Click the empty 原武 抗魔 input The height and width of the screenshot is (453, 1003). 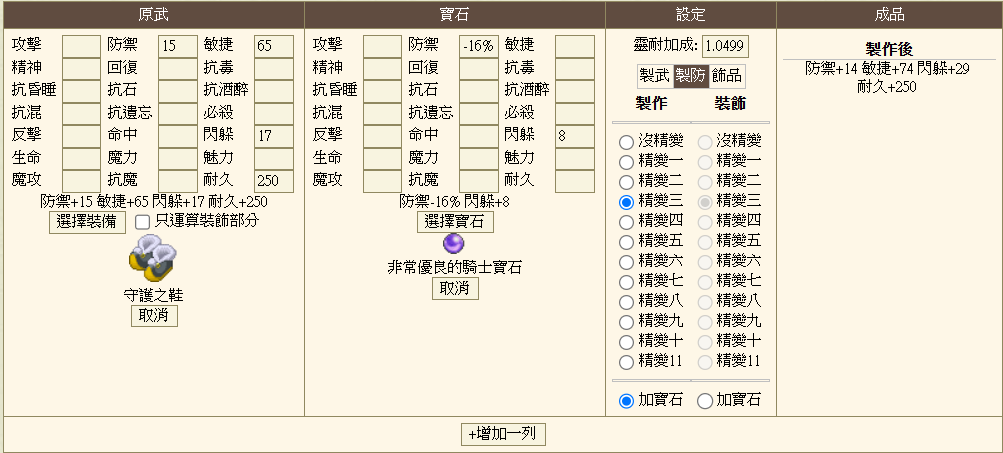pyautogui.click(x=178, y=181)
